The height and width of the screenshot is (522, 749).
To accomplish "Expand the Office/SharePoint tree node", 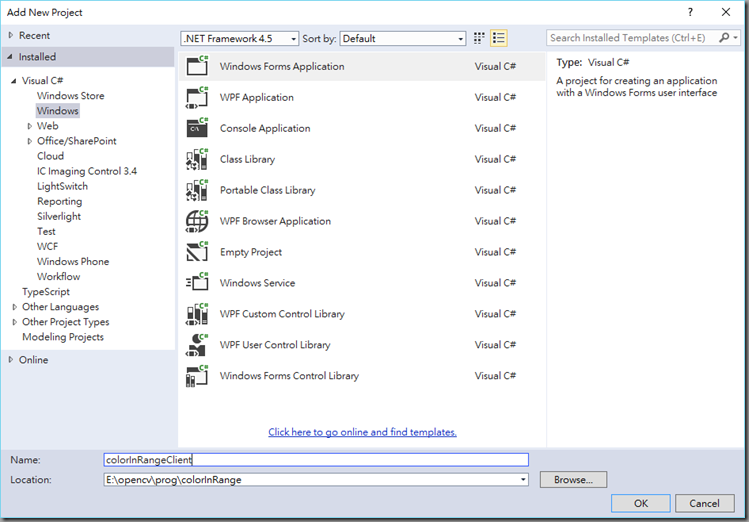I will pos(30,141).
